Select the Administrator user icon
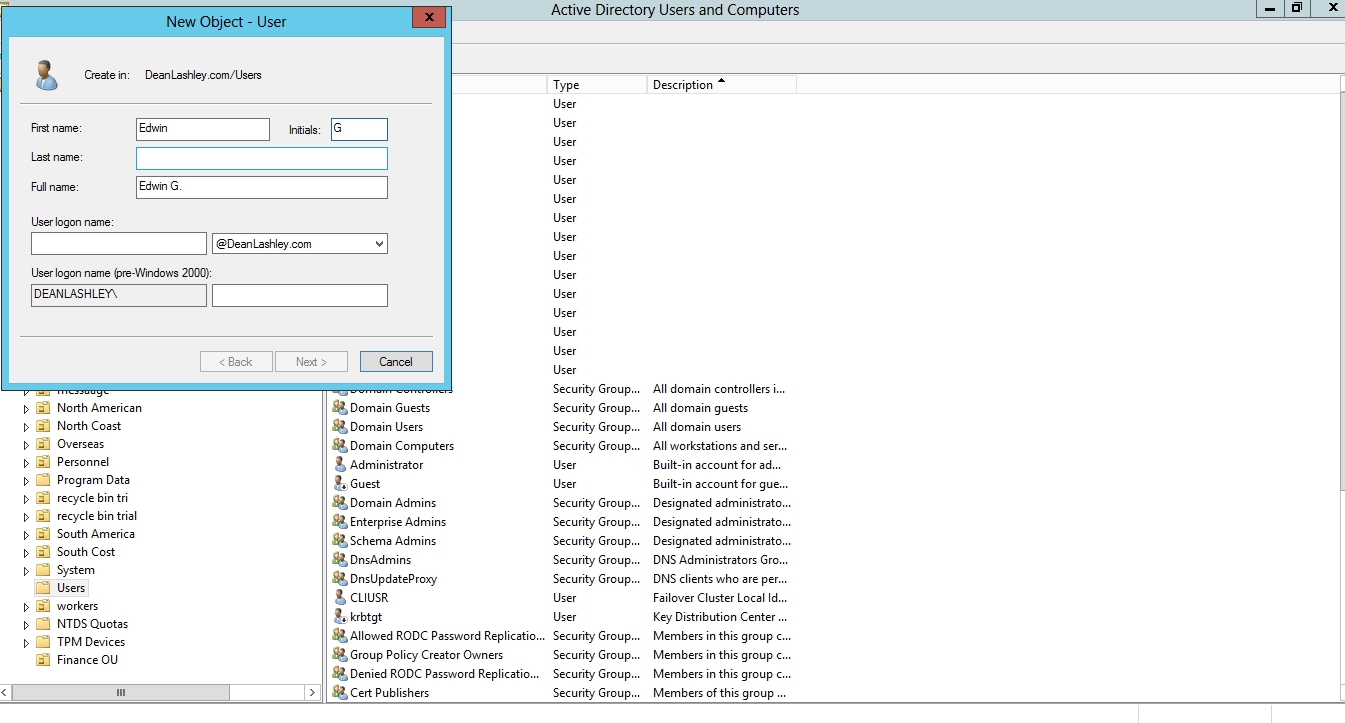The width and height of the screenshot is (1345, 723). point(340,465)
